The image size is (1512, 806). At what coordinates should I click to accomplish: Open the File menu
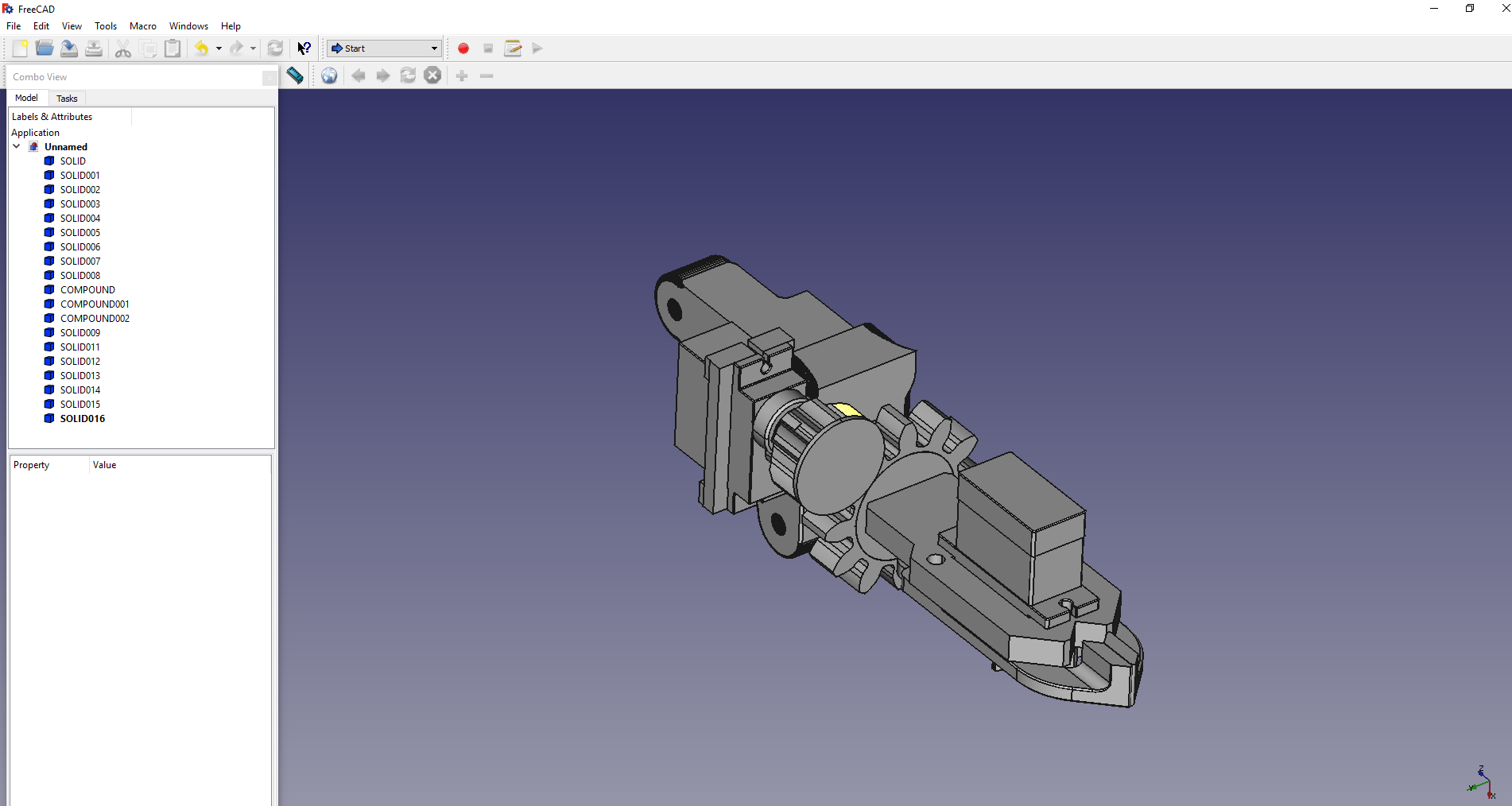coord(14,26)
